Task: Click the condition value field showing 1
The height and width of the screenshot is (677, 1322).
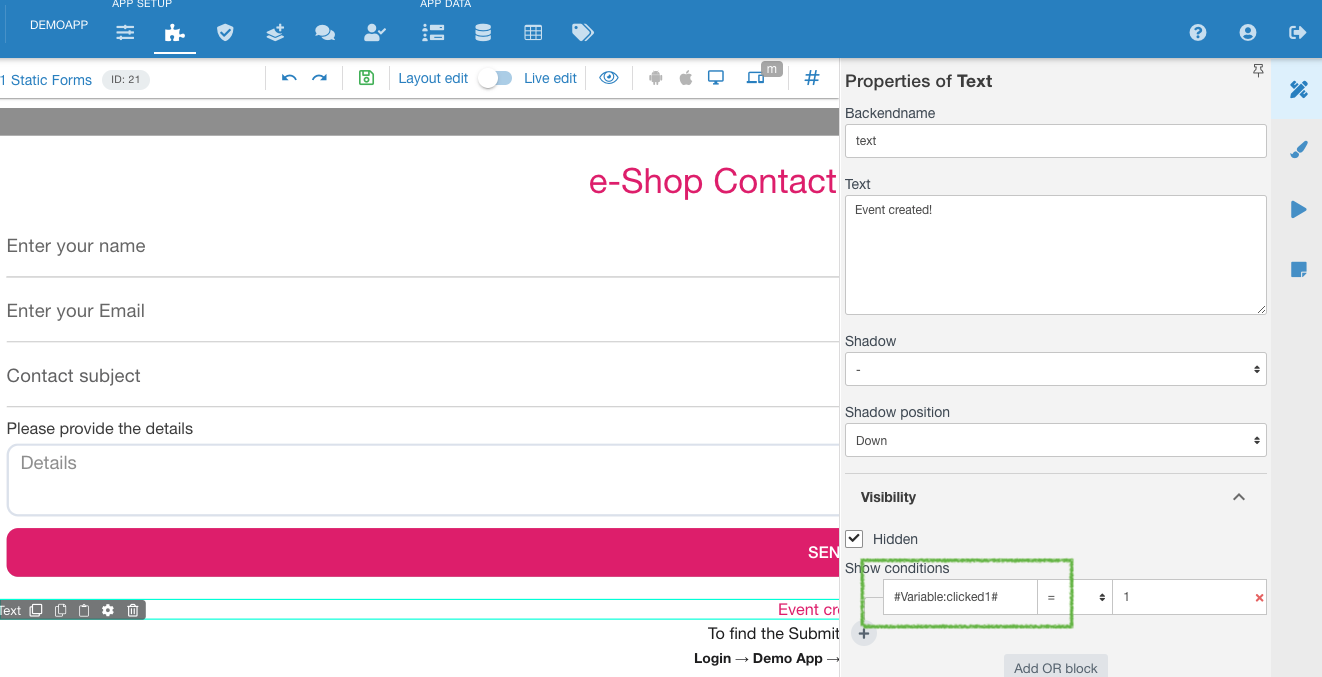Action: (1182, 597)
